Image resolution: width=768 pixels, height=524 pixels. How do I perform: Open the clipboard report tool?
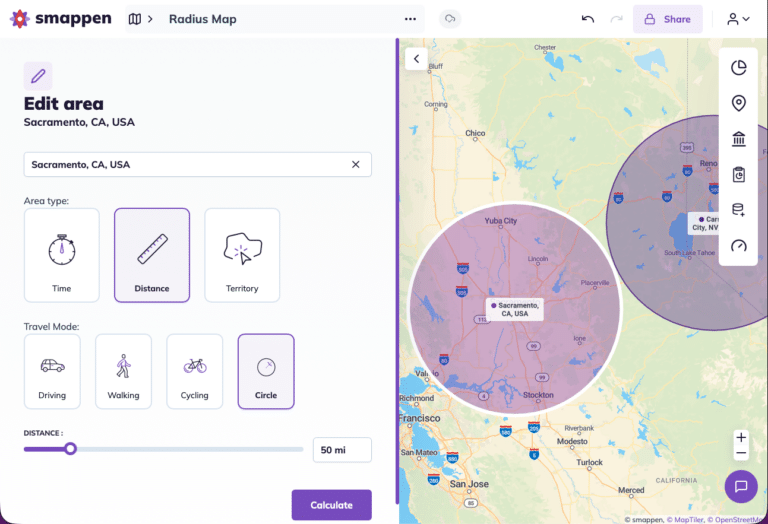[739, 174]
